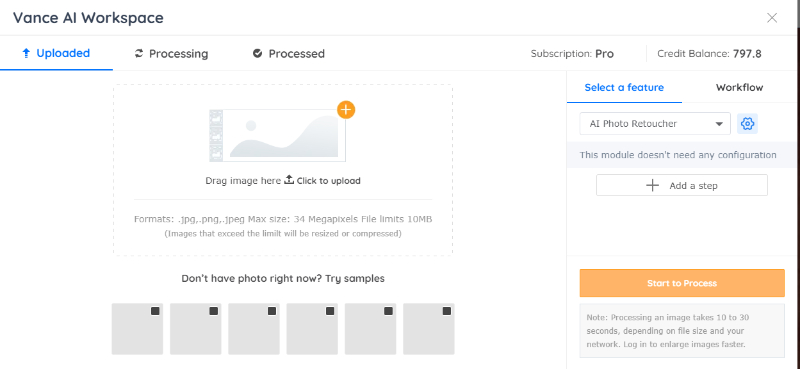Switch to the Workflow tab
This screenshot has height=369, width=800.
coord(739,87)
